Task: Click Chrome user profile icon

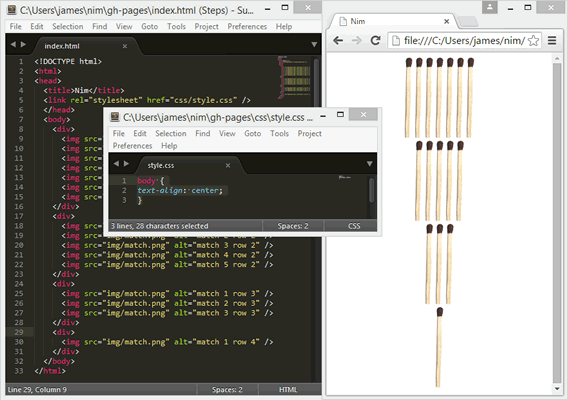Action: click(489, 7)
